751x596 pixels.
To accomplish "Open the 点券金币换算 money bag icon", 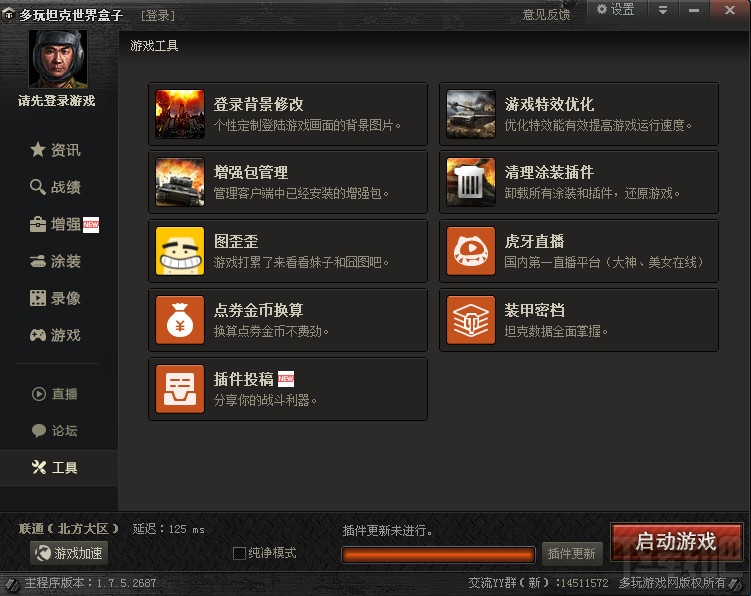I will click(x=180, y=320).
